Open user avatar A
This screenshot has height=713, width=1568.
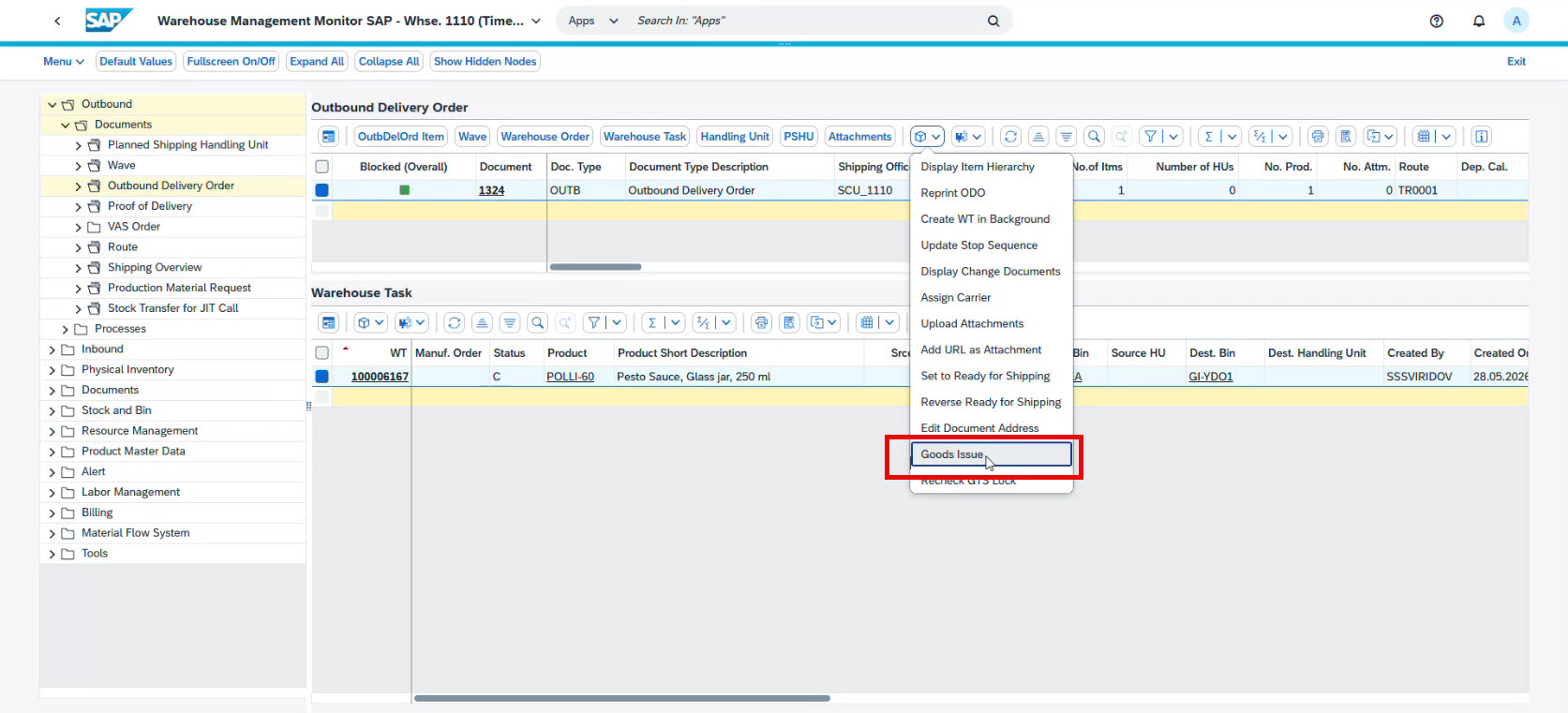click(1516, 21)
